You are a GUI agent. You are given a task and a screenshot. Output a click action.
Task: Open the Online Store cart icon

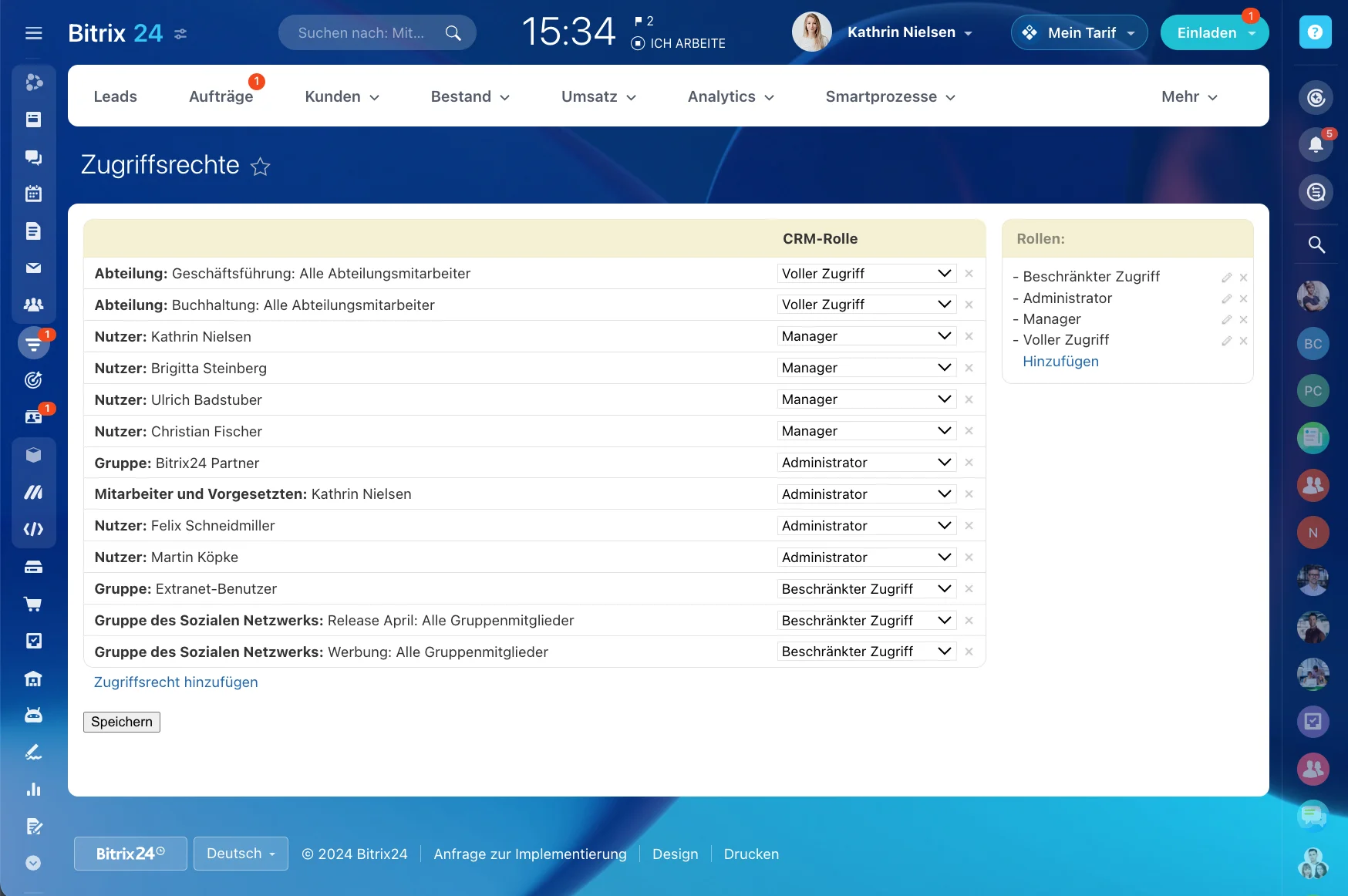pyautogui.click(x=34, y=603)
